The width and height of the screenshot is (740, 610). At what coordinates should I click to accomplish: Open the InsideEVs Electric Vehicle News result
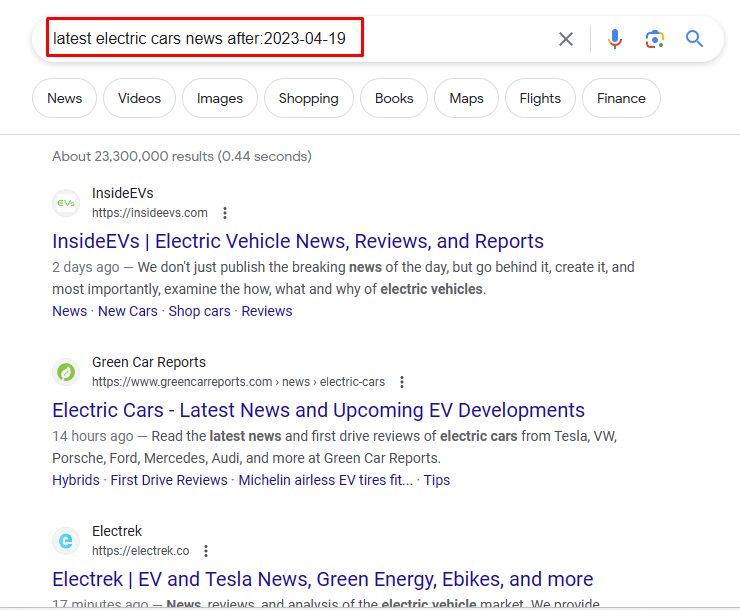298,241
